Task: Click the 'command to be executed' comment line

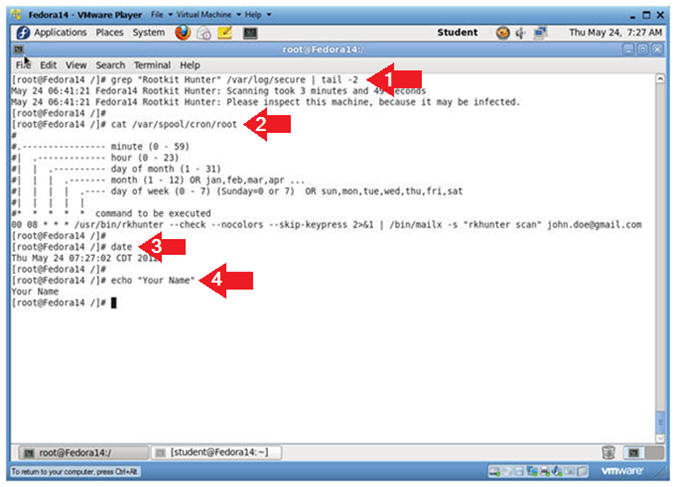Action: pos(111,213)
